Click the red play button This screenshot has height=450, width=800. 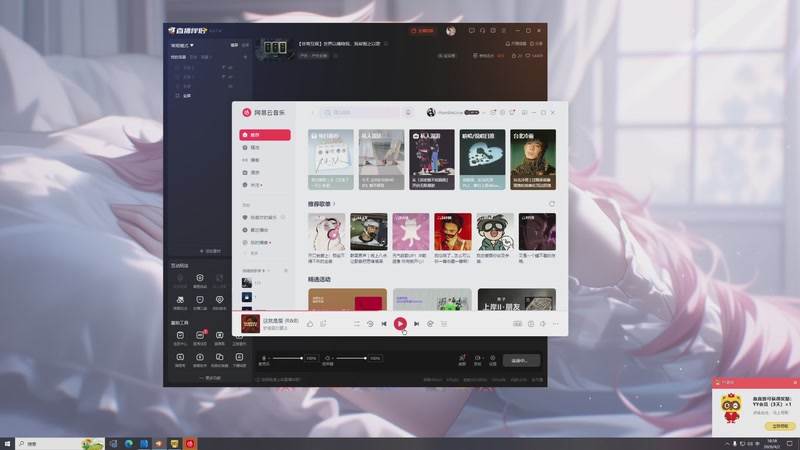click(x=400, y=323)
